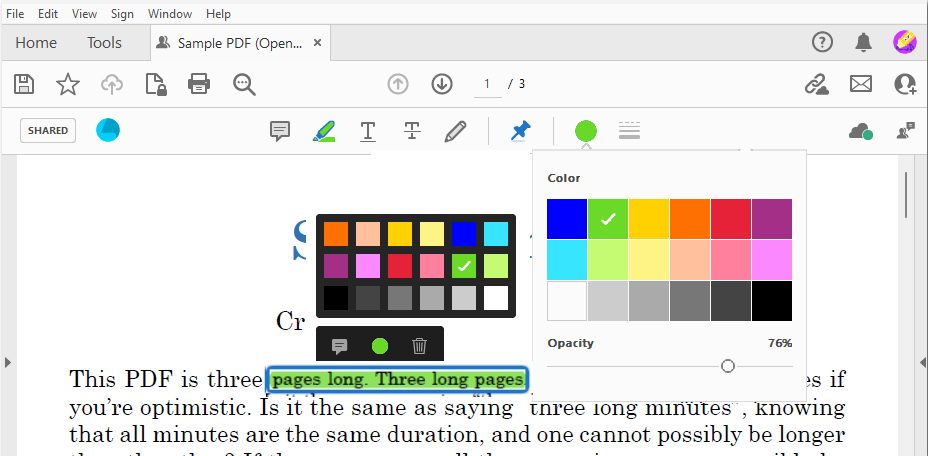928x456 pixels.
Task: Open the Edit menu
Action: click(48, 14)
